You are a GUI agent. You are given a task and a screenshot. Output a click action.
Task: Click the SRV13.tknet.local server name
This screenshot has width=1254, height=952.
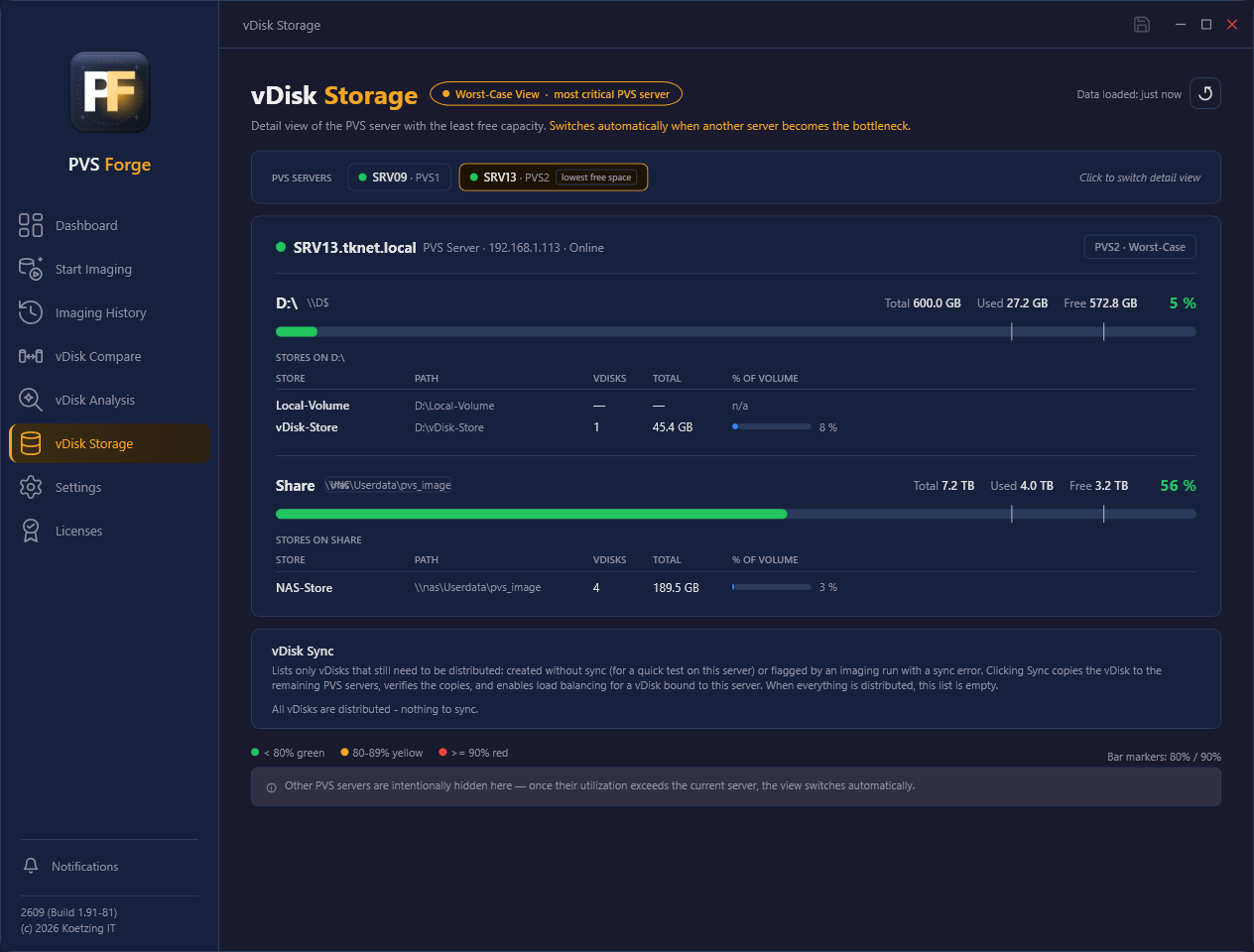[354, 248]
